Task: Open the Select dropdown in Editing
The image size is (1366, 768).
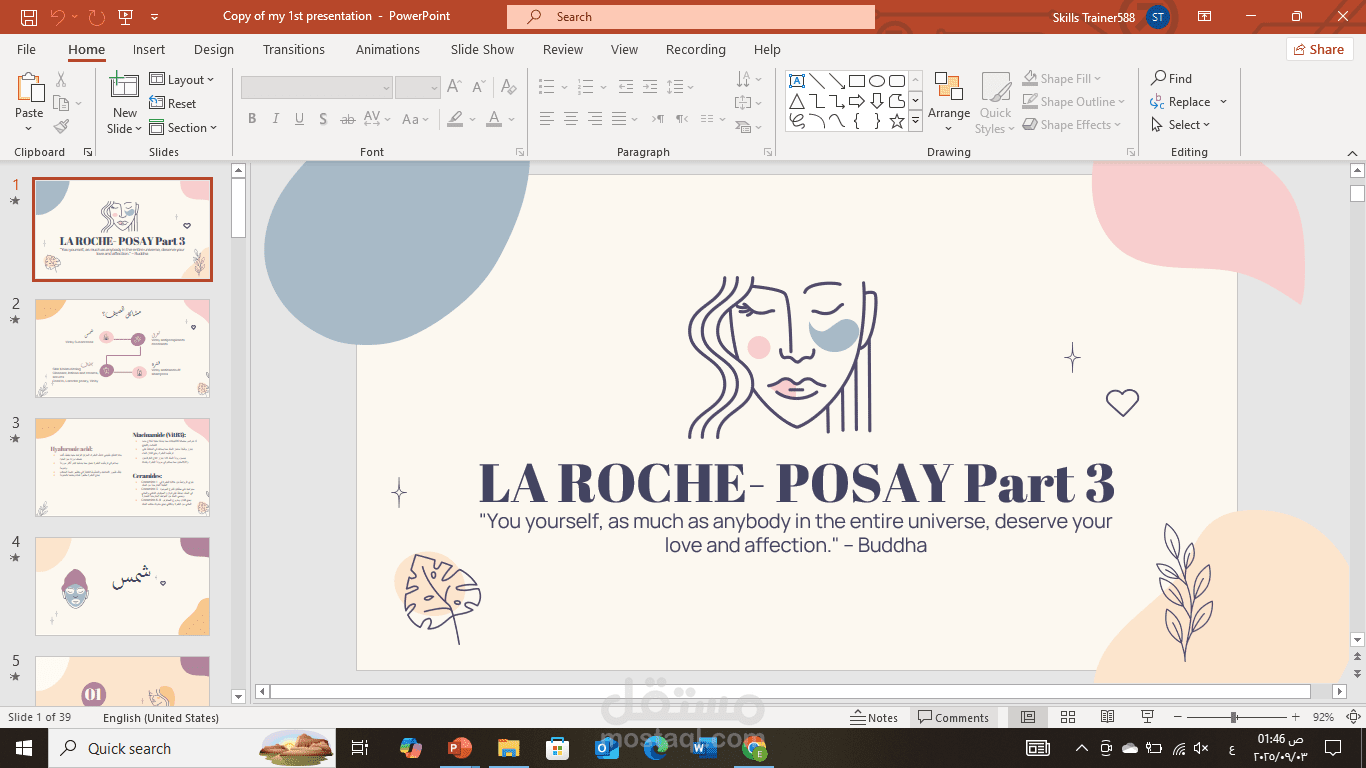Action: (x=1180, y=125)
